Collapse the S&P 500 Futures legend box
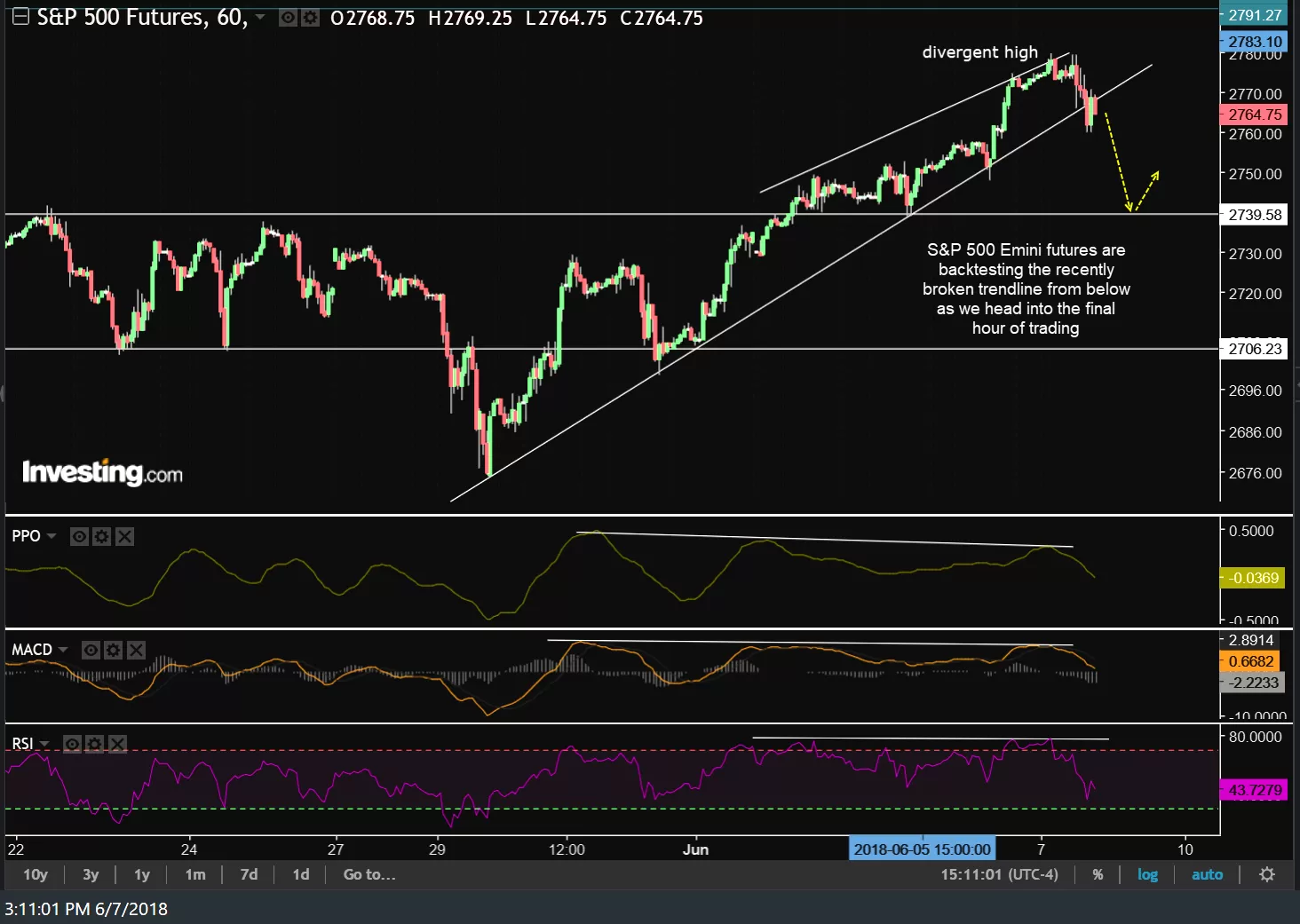This screenshot has height=924, width=1300. (x=20, y=17)
